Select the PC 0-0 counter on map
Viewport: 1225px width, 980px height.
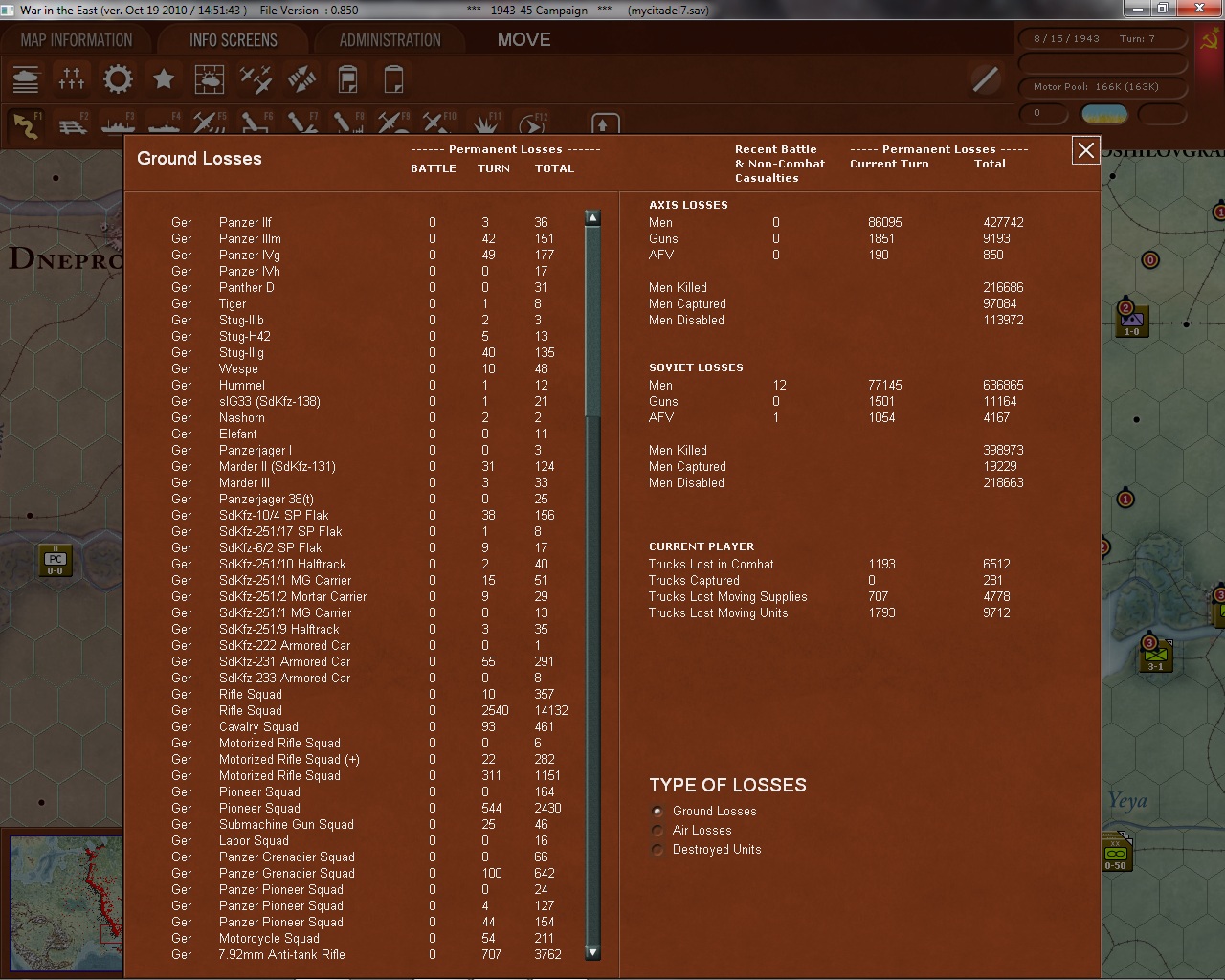(x=56, y=561)
